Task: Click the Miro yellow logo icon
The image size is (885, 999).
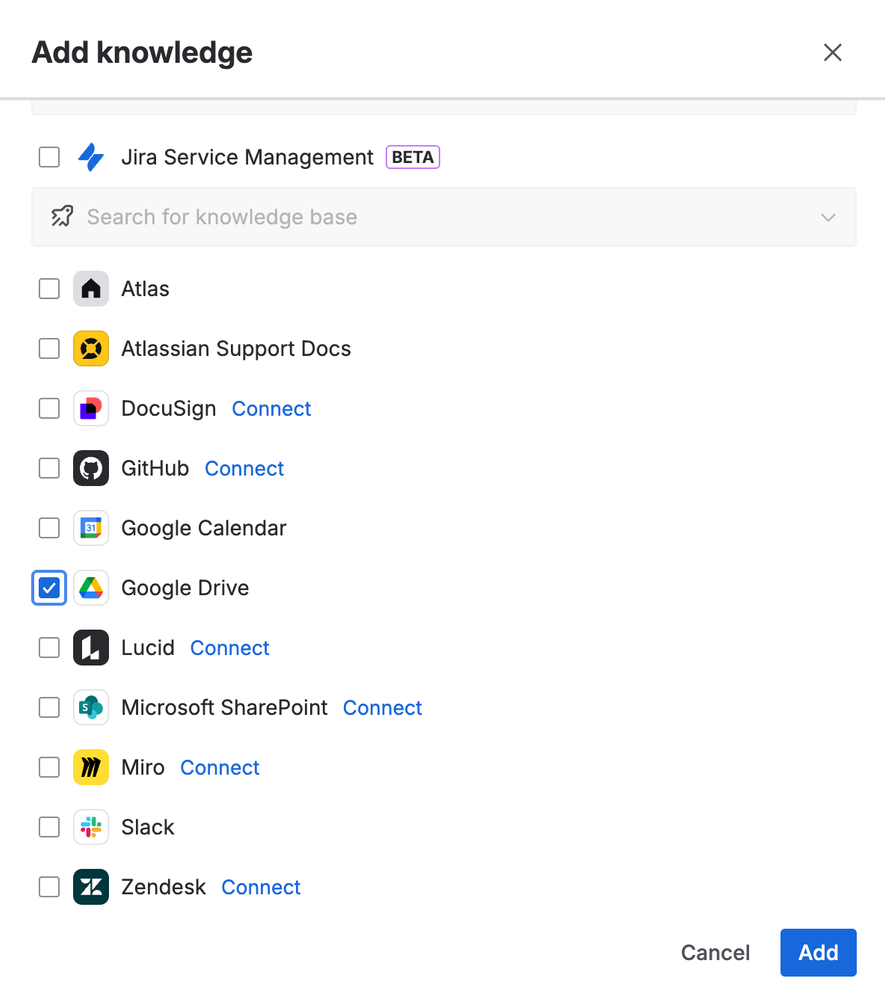Action: [91, 767]
